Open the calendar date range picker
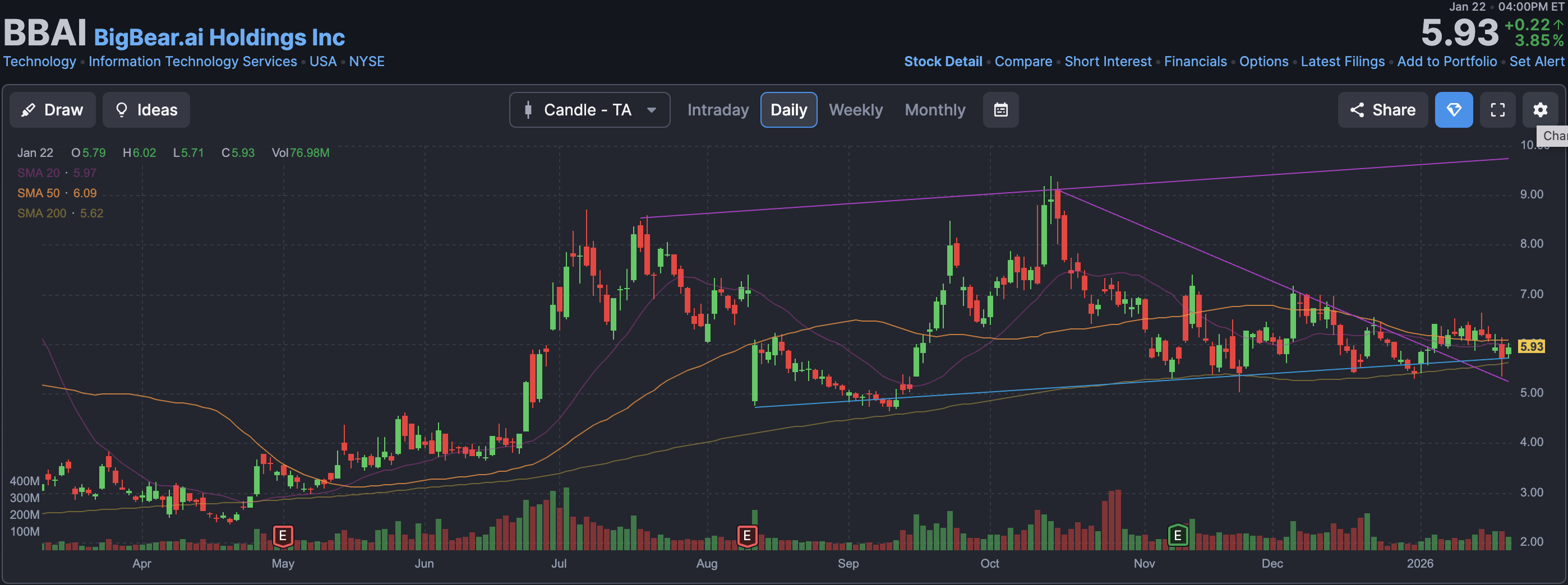 (1000, 110)
